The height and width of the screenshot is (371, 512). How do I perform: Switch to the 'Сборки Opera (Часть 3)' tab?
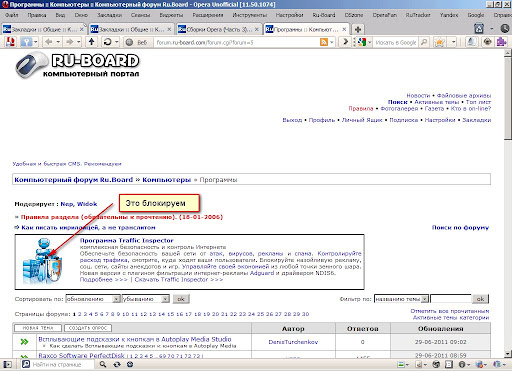tap(219, 29)
